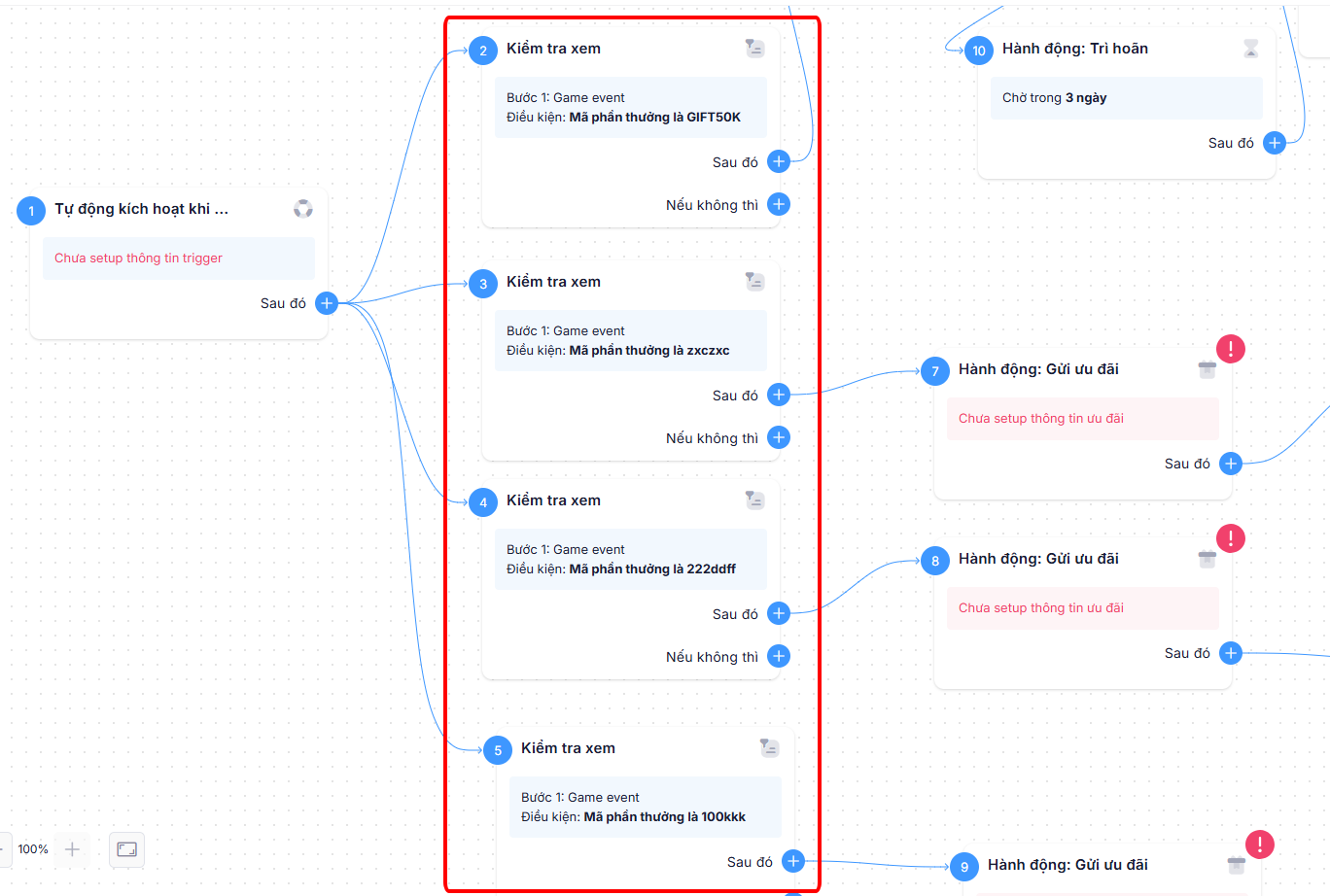Add 'Nếu không thì' branch on node 3

(779, 437)
